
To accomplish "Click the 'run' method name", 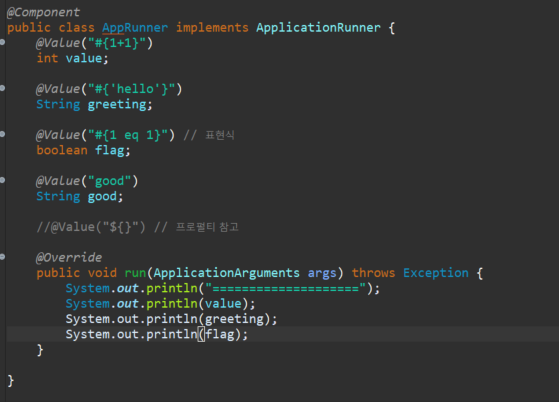I will click(x=135, y=273).
